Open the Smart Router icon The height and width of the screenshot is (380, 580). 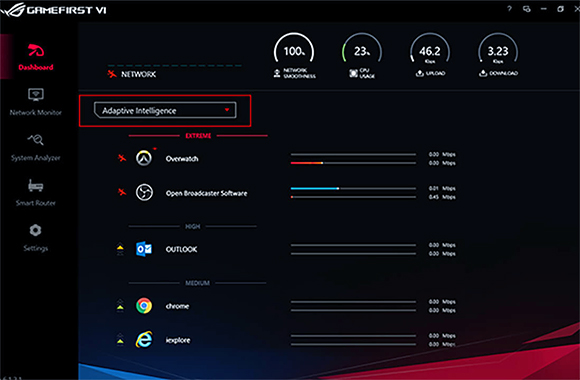point(36,185)
